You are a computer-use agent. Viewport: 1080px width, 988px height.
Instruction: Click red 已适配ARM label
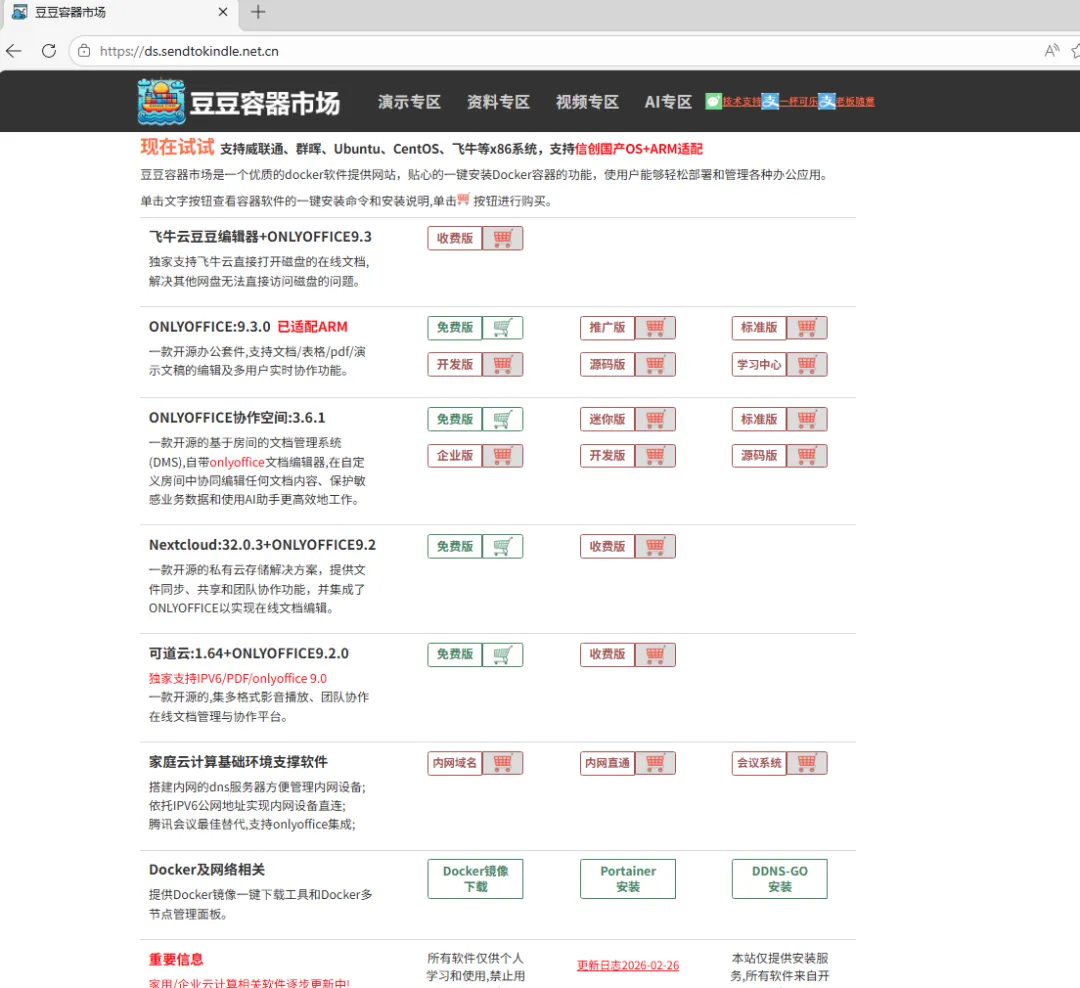312,327
